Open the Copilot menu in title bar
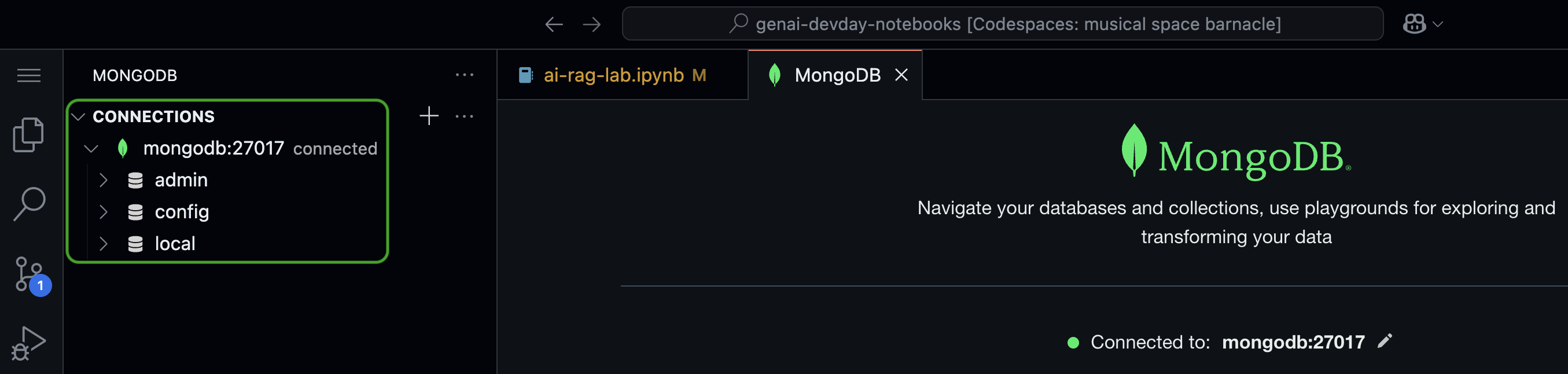 tap(1422, 24)
